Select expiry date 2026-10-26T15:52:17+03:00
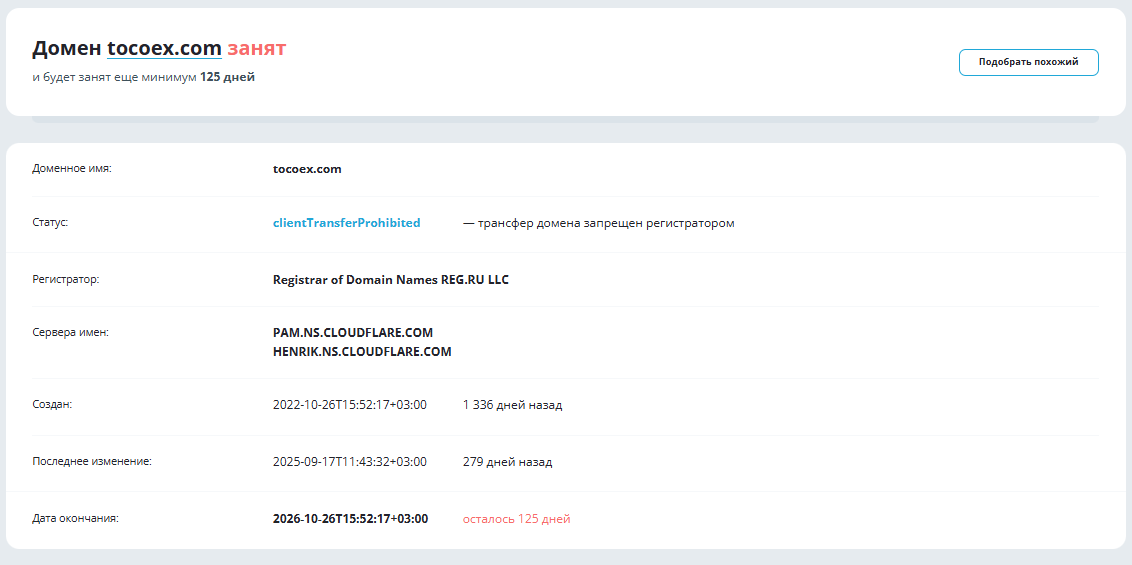Image resolution: width=1132 pixels, height=565 pixels. click(350, 518)
